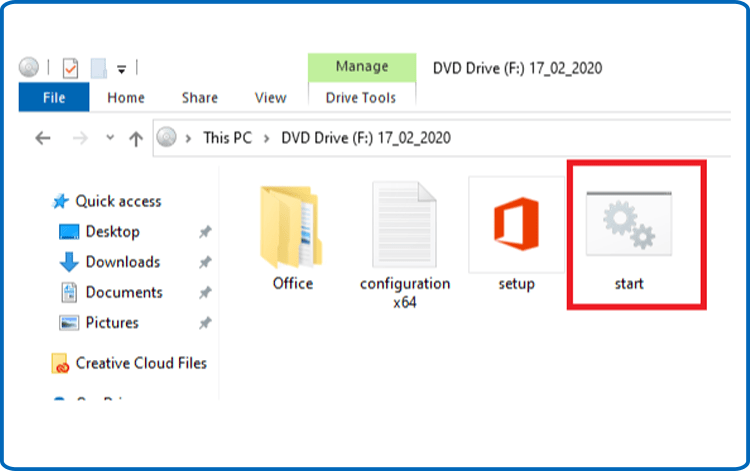Click the Up directory arrow

[136, 139]
